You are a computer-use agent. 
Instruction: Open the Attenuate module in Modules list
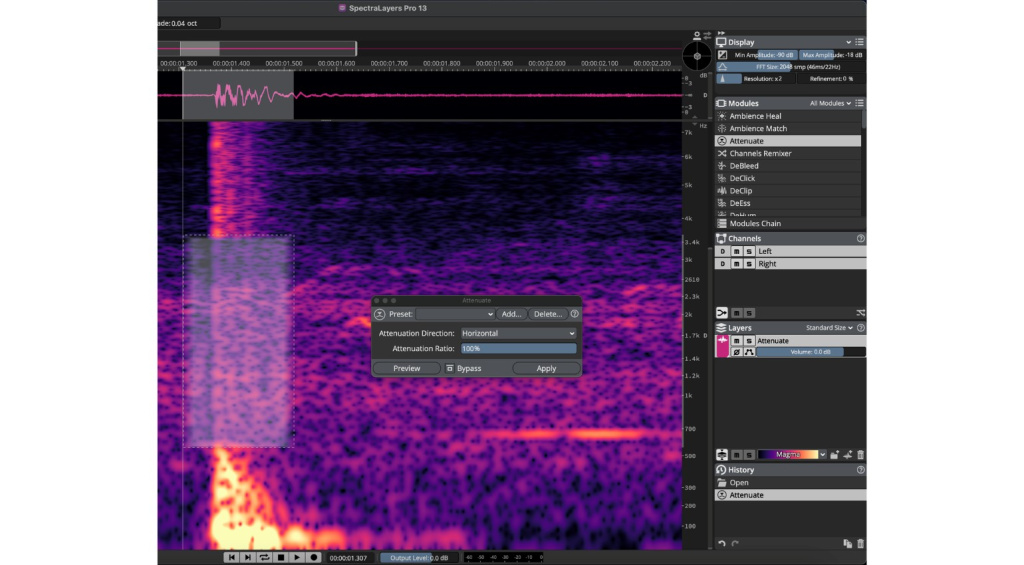pos(788,141)
